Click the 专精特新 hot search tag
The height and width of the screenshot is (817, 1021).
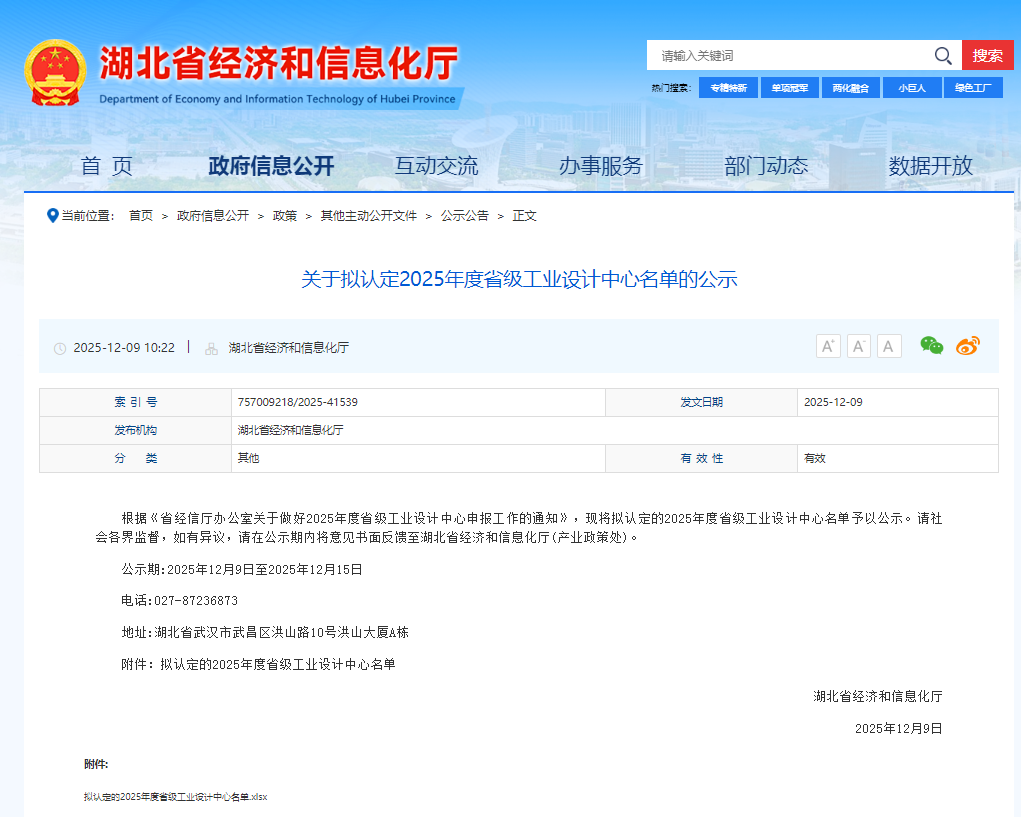tap(728, 88)
